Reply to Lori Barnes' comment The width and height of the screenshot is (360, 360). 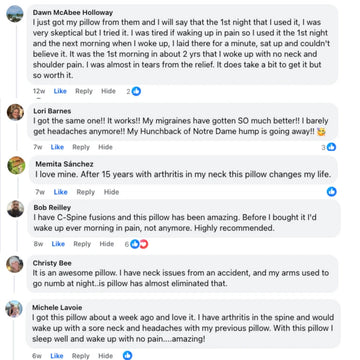pyautogui.click(x=81, y=147)
